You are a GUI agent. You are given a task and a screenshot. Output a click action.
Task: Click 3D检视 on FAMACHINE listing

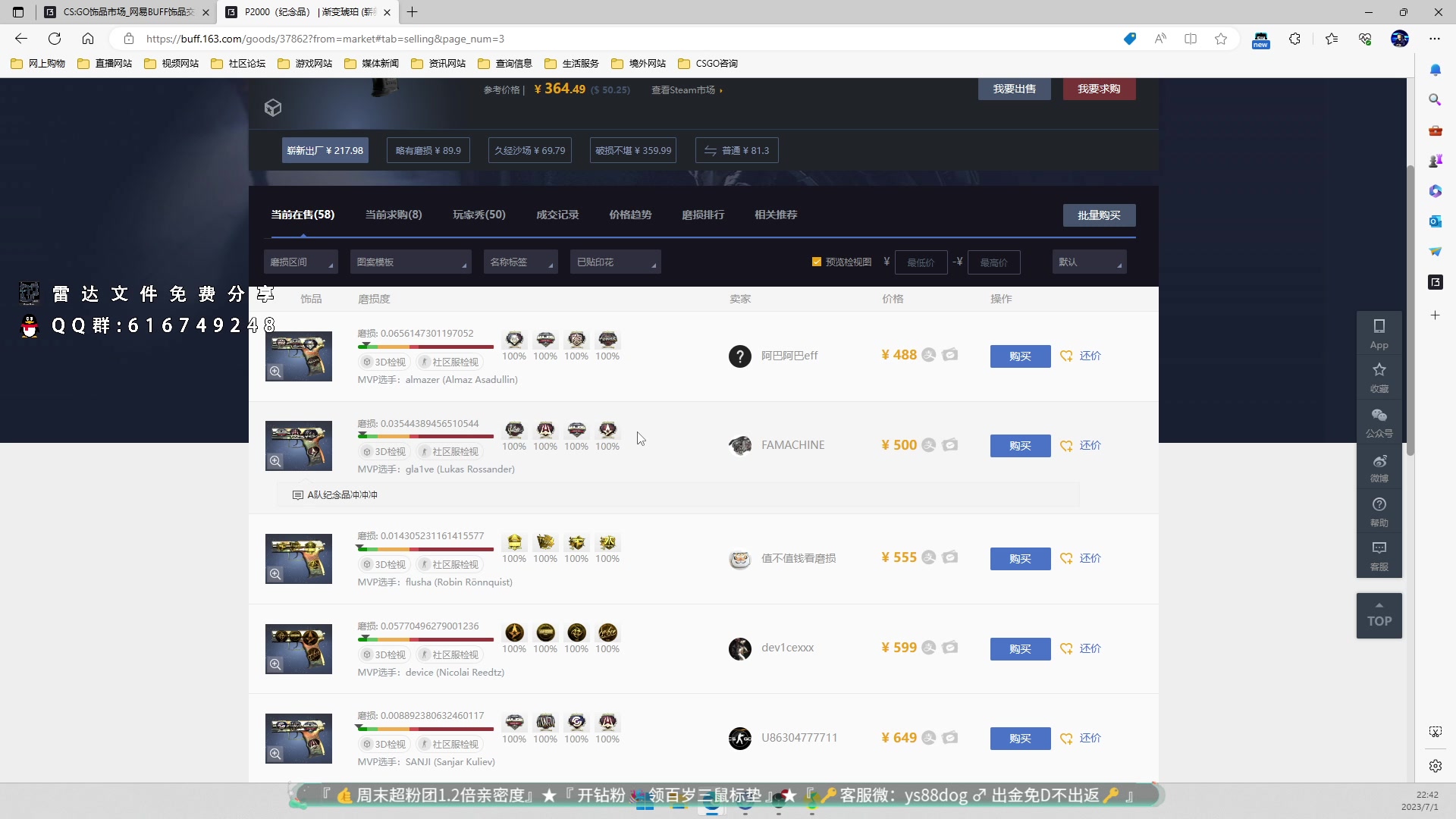(x=384, y=452)
